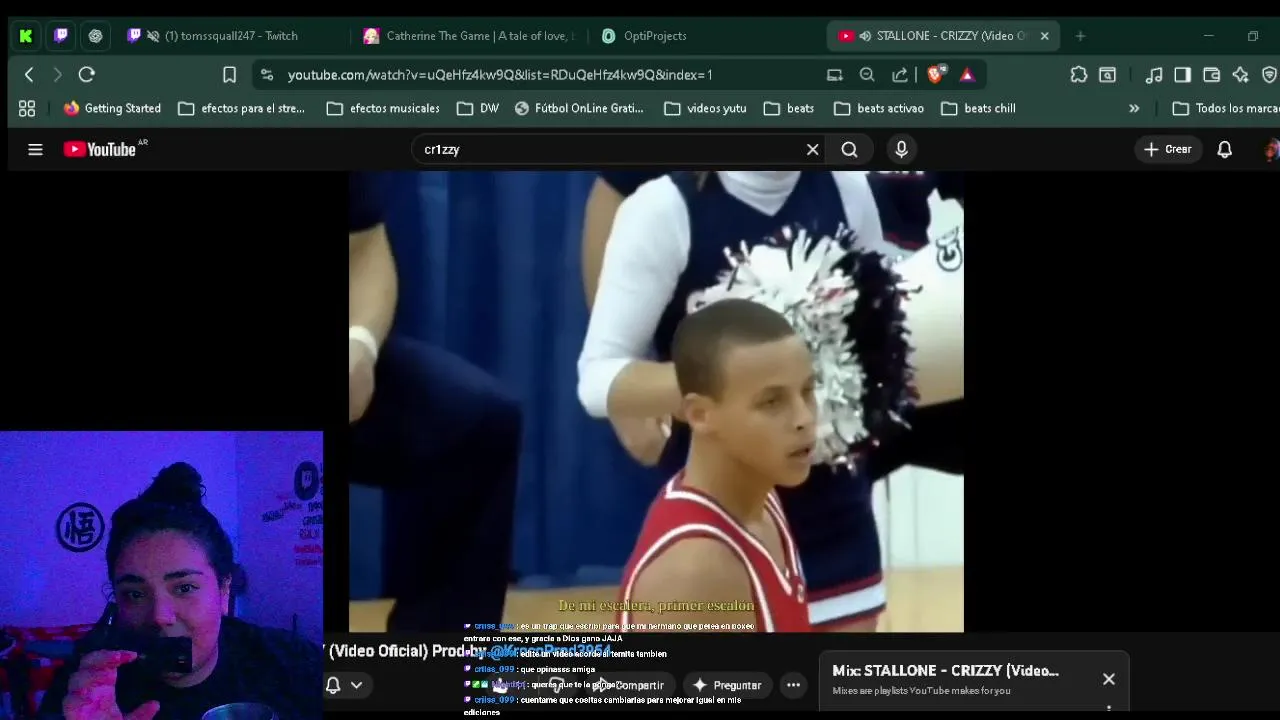This screenshot has height=720, width=1280.
Task: Reload the YouTube page
Action: (87, 74)
